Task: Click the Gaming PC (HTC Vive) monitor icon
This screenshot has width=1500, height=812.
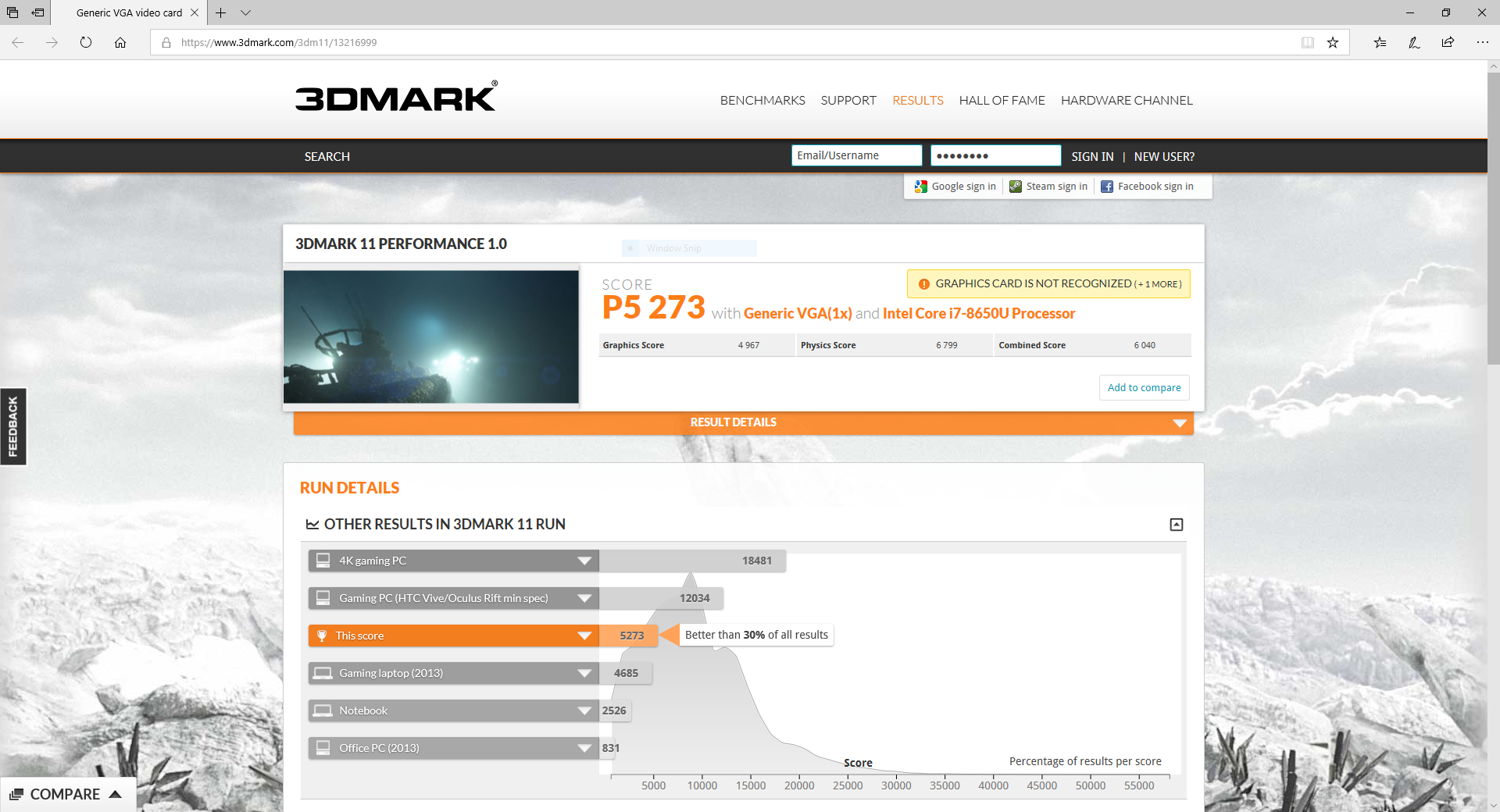Action: click(x=323, y=597)
